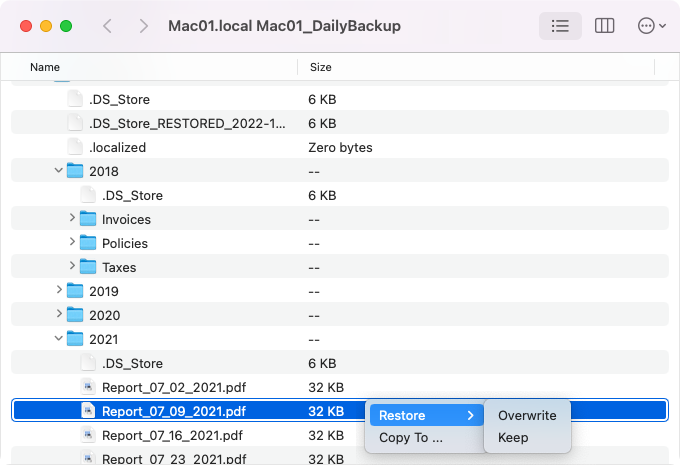This screenshot has width=680, height=465.
Task: Select the Taxes folder name
Action: pyautogui.click(x=119, y=268)
